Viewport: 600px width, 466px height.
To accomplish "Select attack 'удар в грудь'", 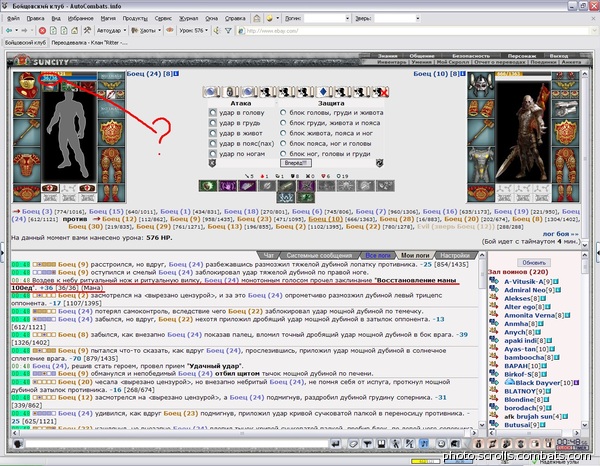I will click(x=212, y=123).
